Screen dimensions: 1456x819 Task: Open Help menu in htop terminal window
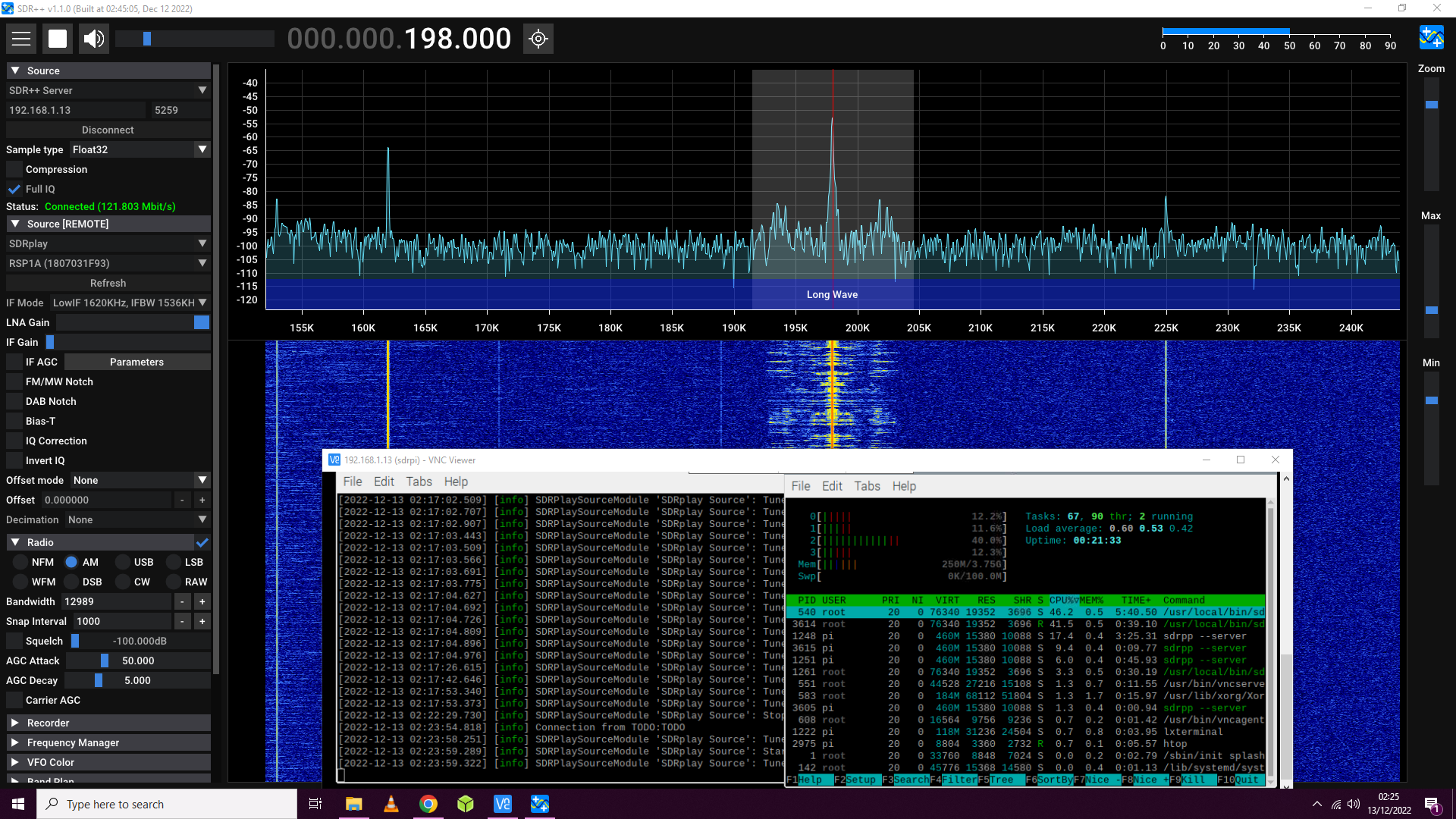[904, 486]
